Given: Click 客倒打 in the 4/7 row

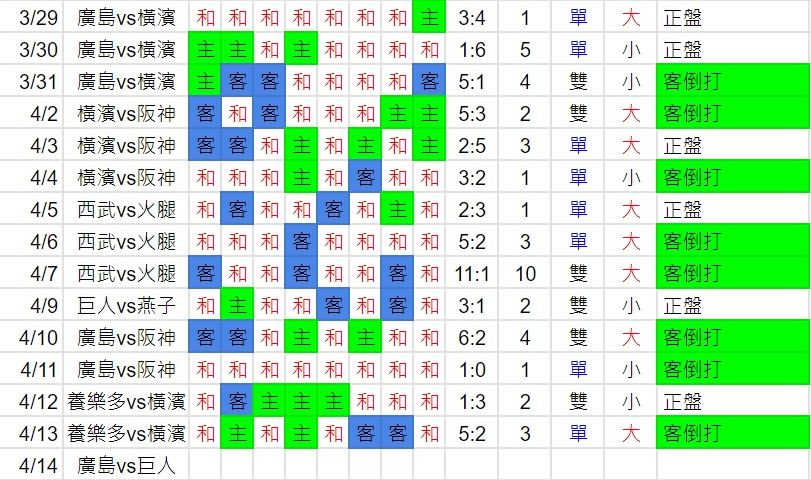Looking at the screenshot, I should click(733, 274).
